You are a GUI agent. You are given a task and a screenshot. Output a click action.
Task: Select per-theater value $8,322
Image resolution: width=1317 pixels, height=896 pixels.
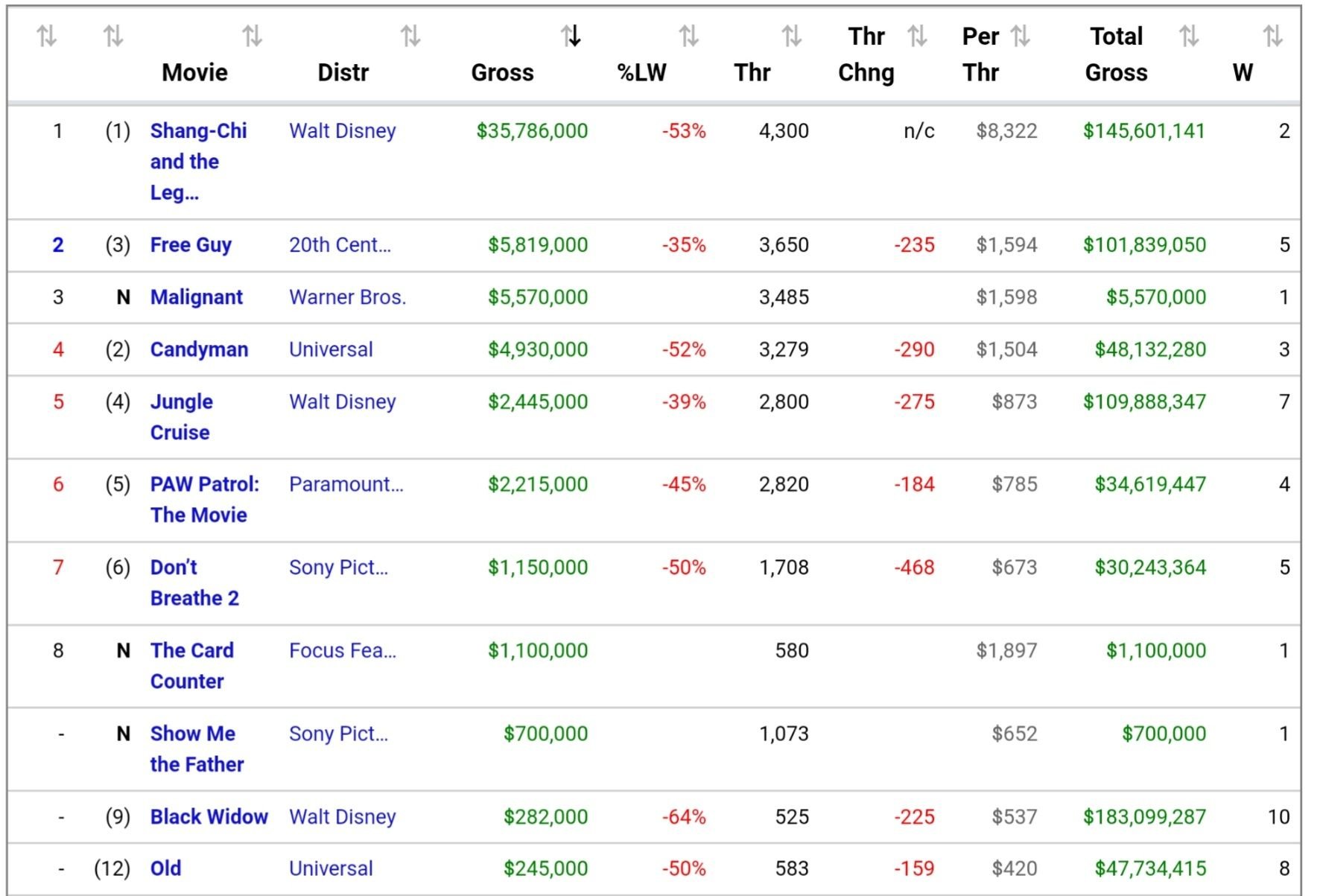coord(1006,131)
